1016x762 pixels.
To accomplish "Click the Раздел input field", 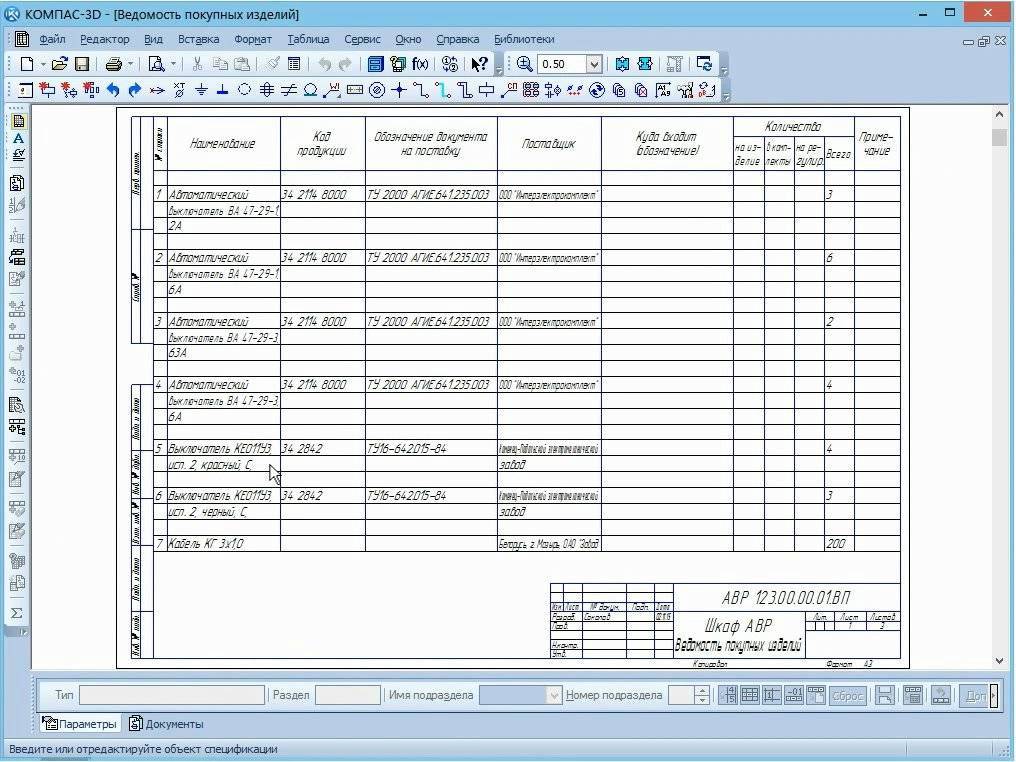I will (347, 695).
